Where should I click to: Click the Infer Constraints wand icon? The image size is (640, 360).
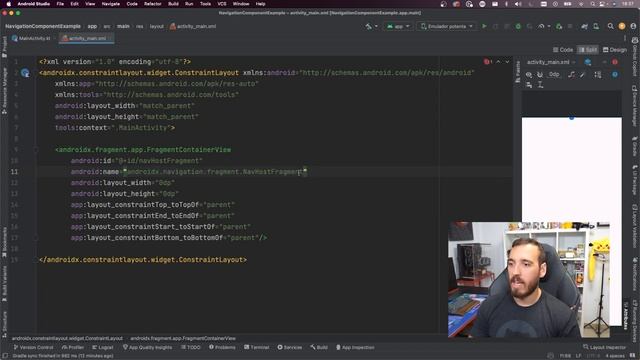click(x=583, y=75)
